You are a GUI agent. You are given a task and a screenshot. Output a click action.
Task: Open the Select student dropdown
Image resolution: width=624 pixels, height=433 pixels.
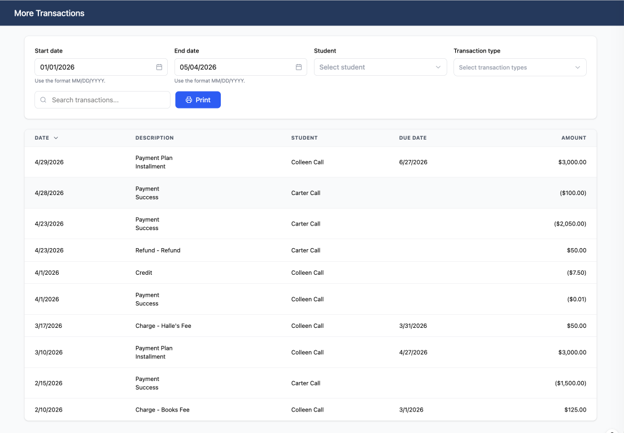(380, 67)
